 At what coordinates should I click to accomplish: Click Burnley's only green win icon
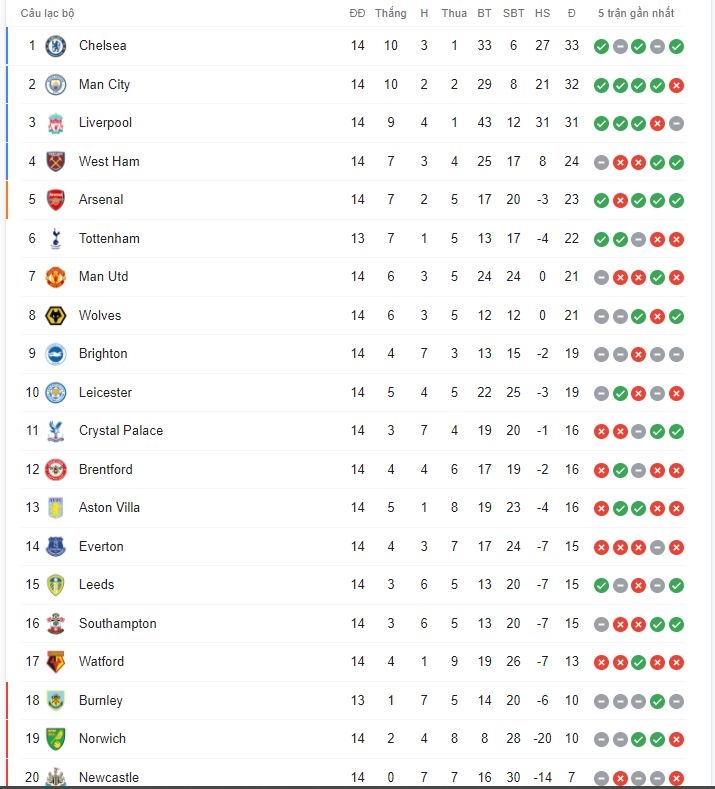657,701
